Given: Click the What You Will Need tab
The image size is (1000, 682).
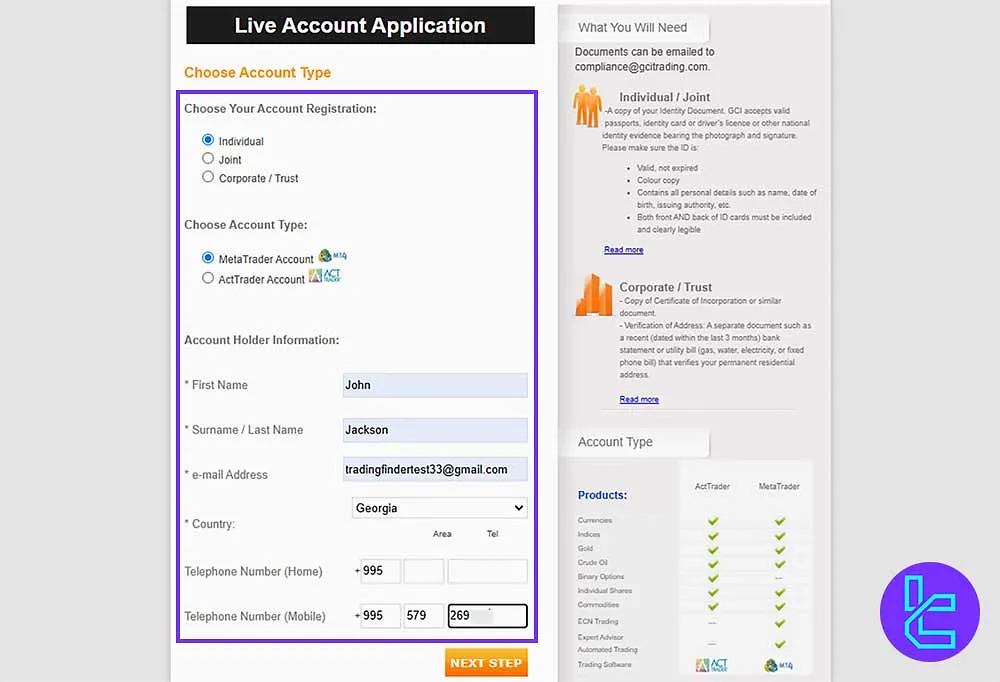Looking at the screenshot, I should [x=633, y=27].
